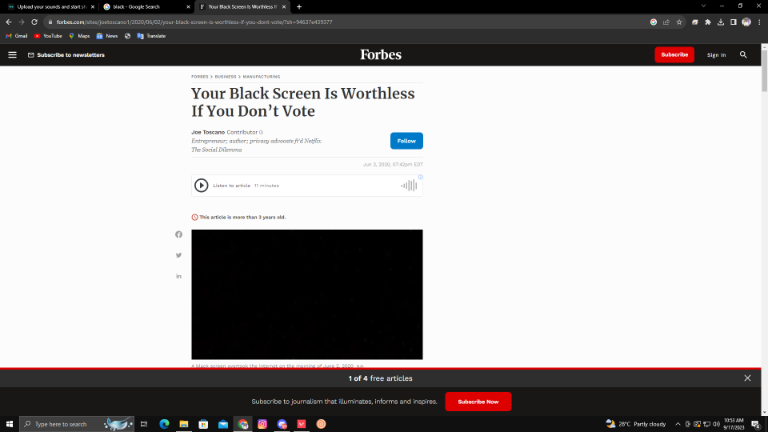Share article on LinkedIn
Image resolution: width=768 pixels, height=432 pixels.
tap(179, 276)
